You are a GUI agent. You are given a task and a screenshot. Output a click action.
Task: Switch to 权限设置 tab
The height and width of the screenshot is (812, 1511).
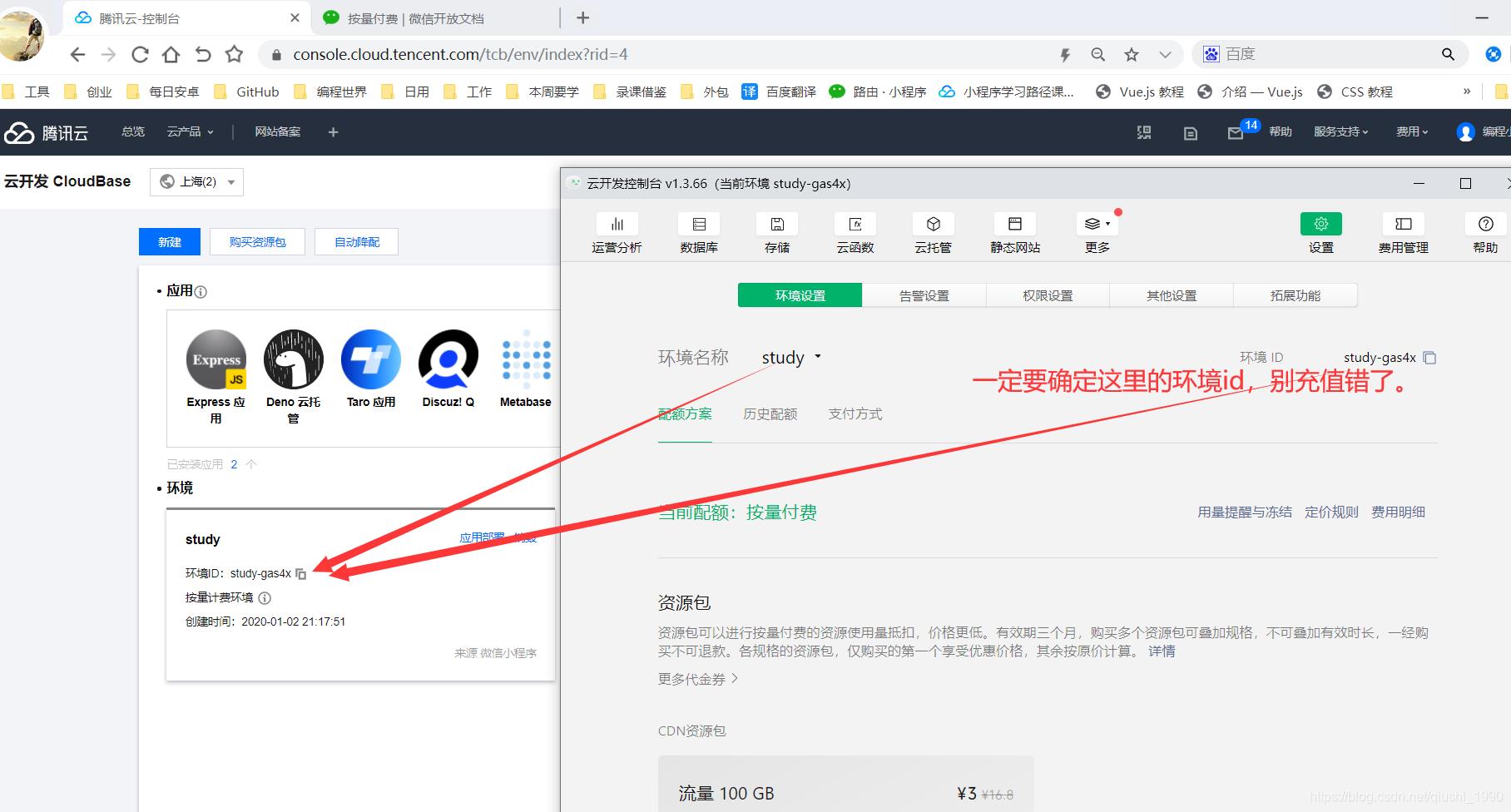tap(1048, 295)
